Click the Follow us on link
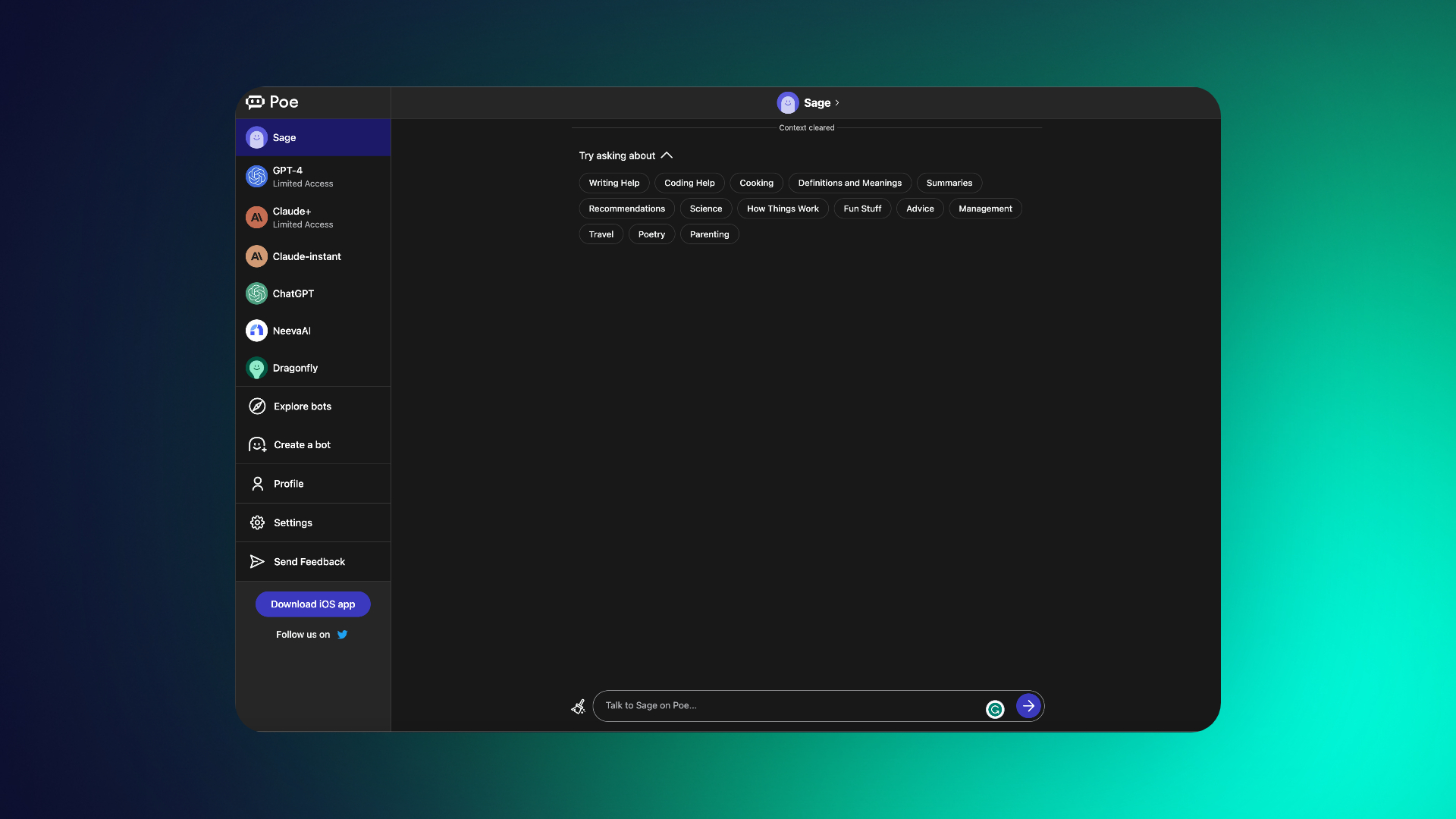The image size is (1456, 819). pos(312,635)
